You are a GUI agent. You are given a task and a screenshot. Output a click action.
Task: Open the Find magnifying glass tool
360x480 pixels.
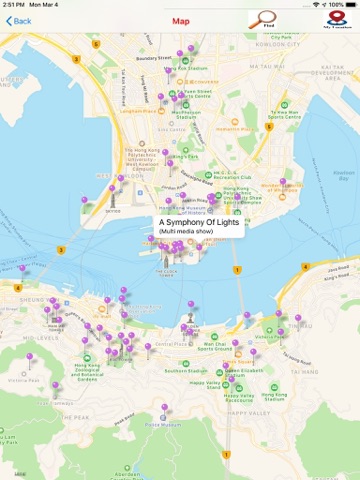coord(262,20)
